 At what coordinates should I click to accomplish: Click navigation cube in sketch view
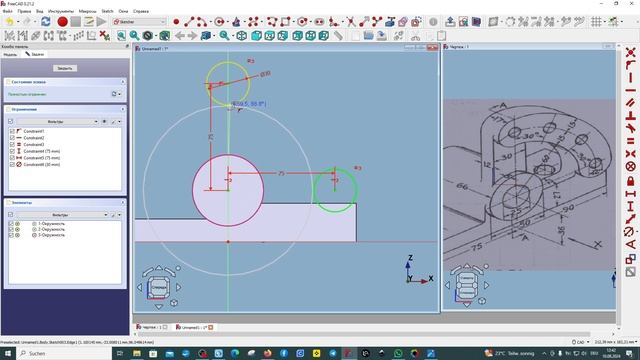[x=159, y=287]
